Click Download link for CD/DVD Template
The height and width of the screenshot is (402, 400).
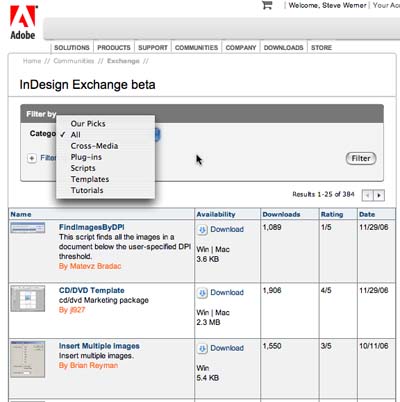point(227,292)
